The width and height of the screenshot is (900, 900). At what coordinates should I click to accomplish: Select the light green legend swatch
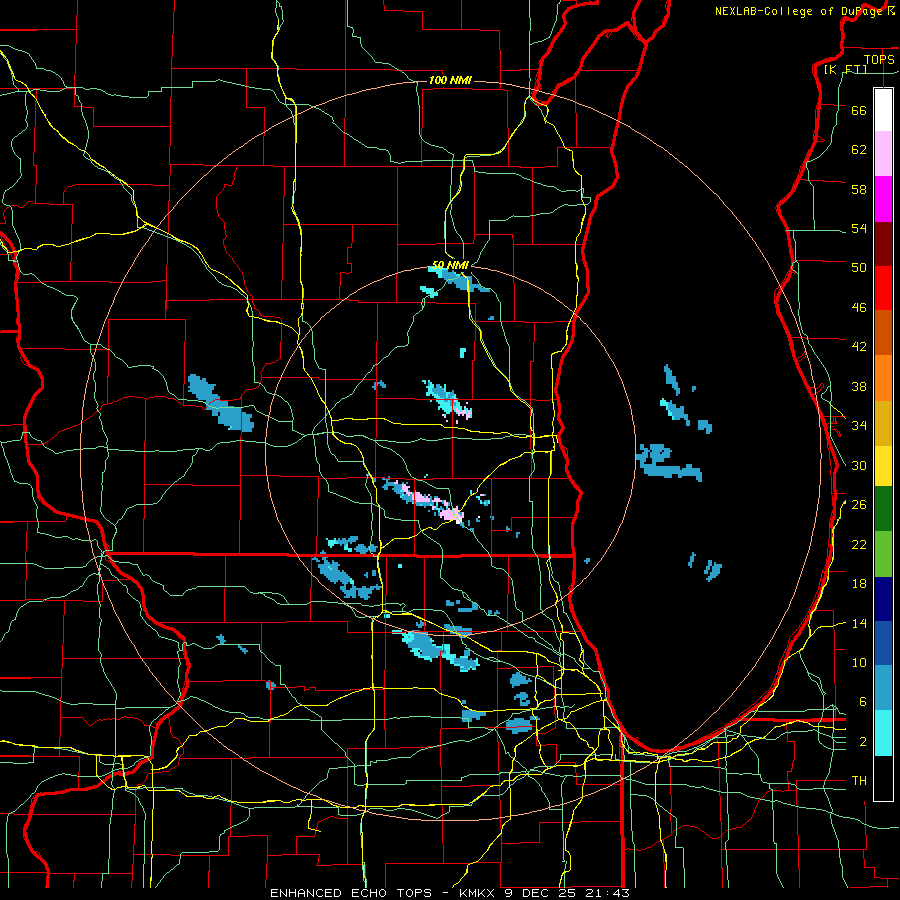(x=883, y=553)
